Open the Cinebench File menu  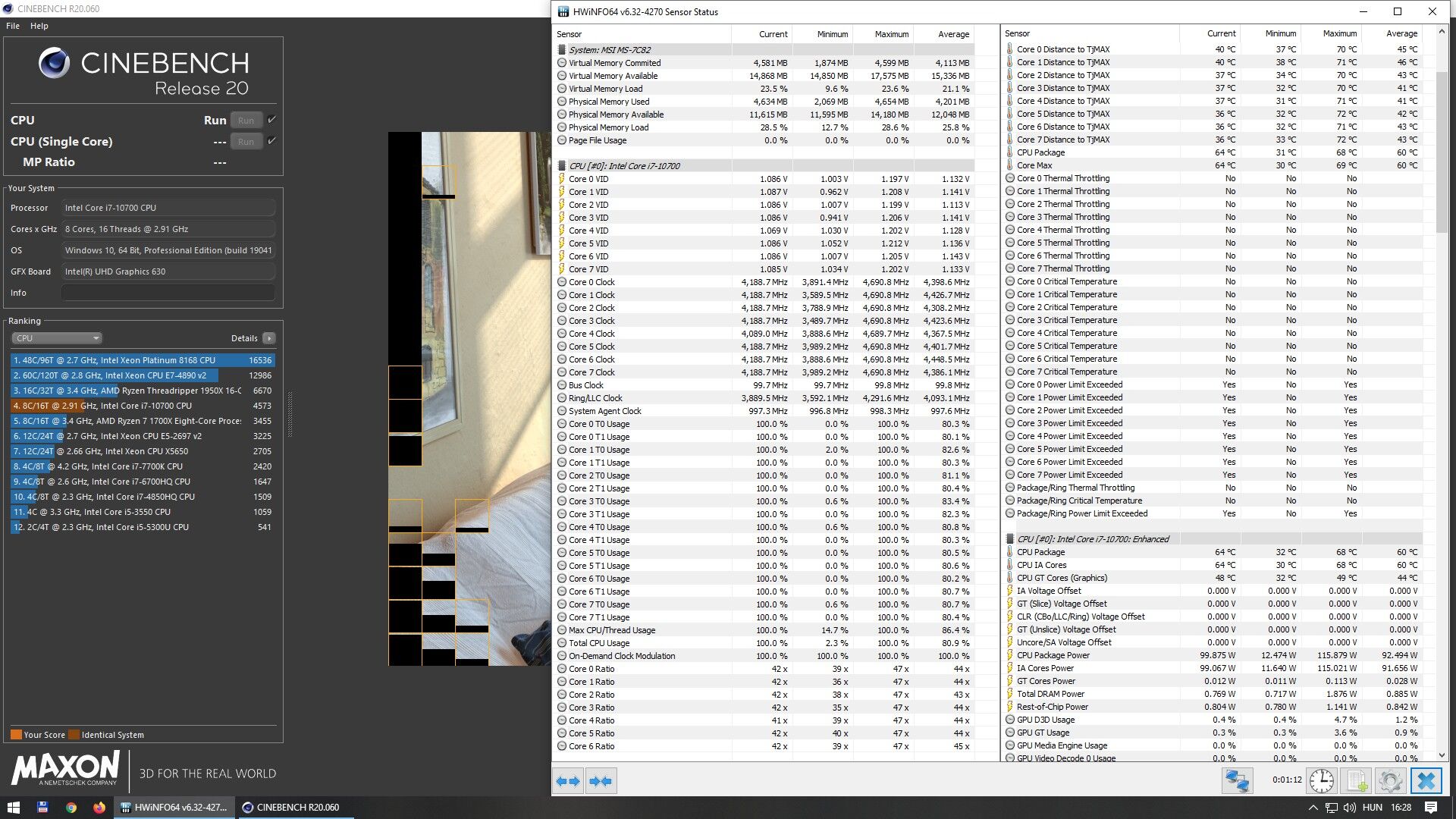click(13, 26)
